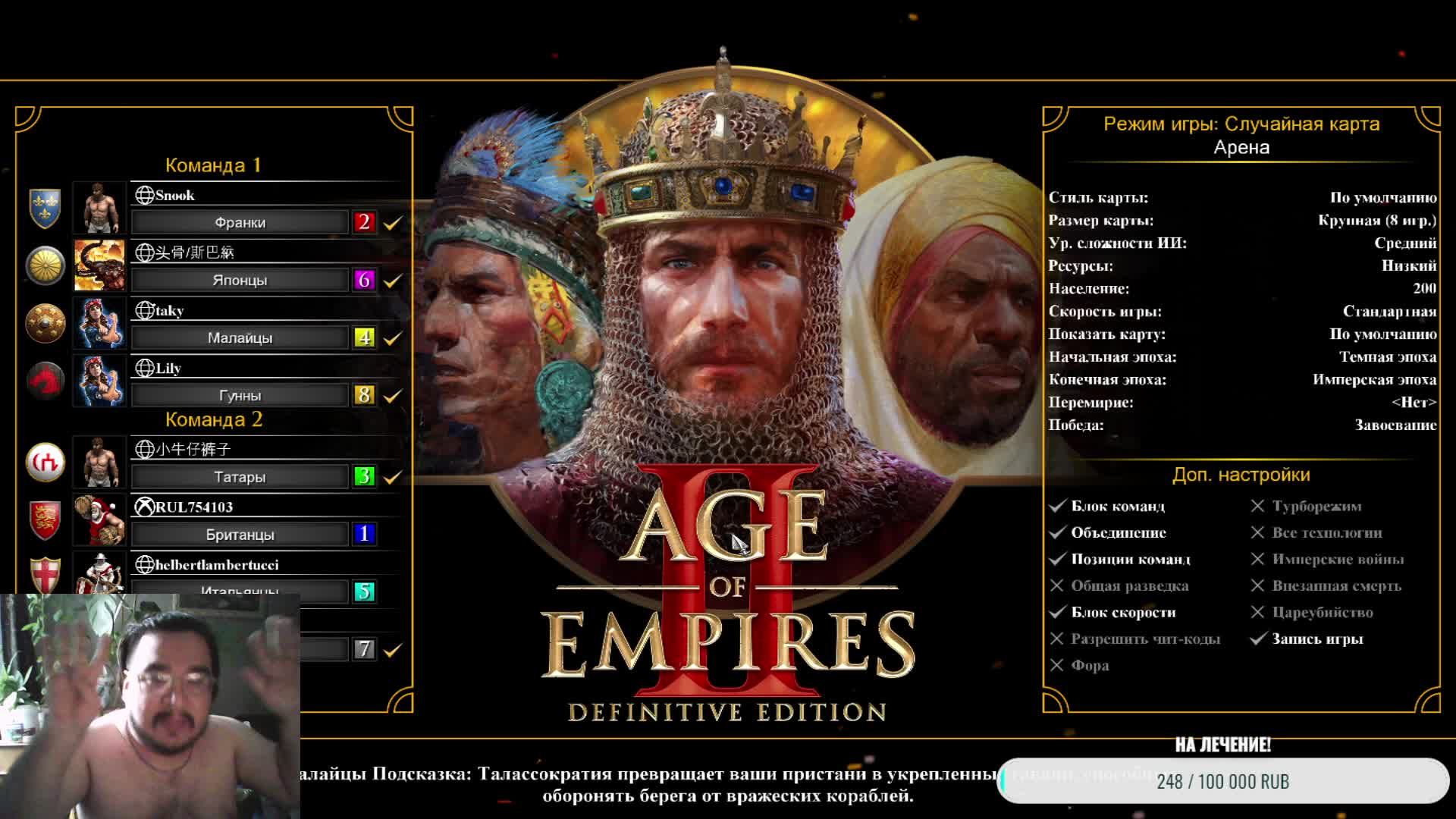Click the Tatars white-red round emblem
The image size is (1456, 819).
pos(45,462)
